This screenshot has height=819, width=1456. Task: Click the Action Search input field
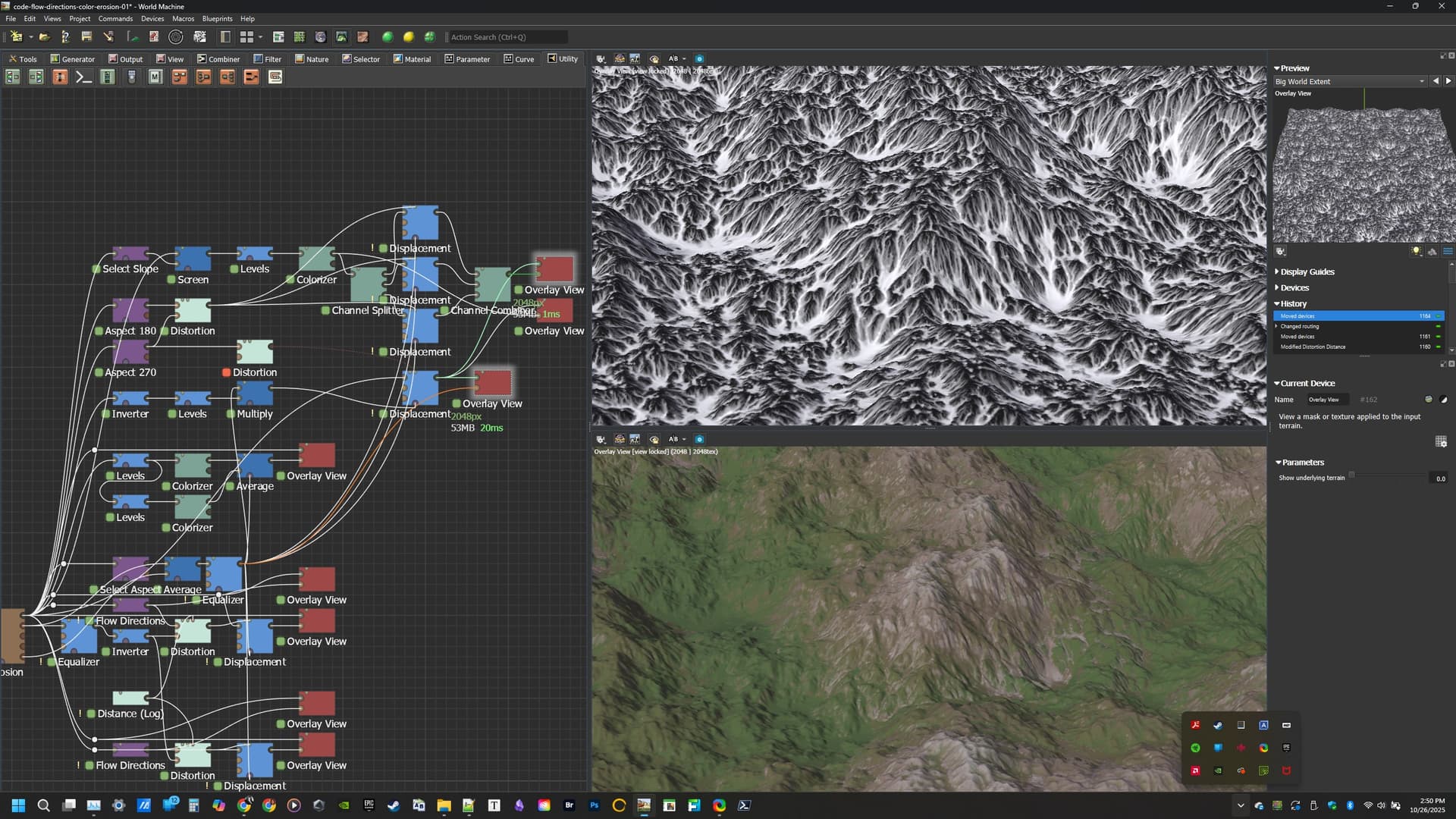click(507, 36)
